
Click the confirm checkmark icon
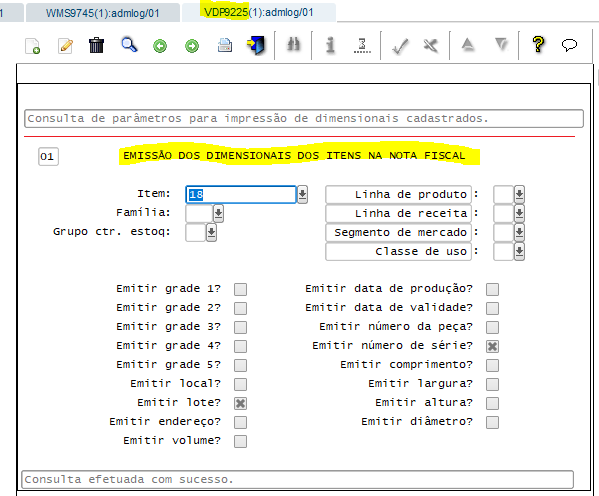[x=400, y=46]
